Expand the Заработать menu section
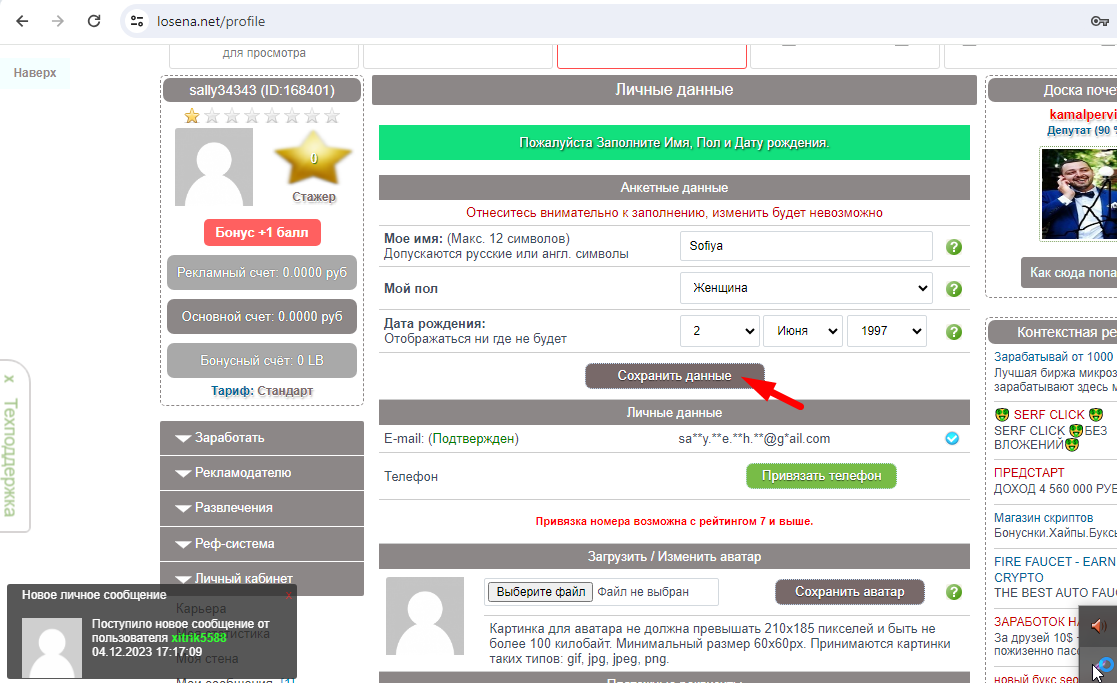This screenshot has width=1117, height=683. click(262, 438)
